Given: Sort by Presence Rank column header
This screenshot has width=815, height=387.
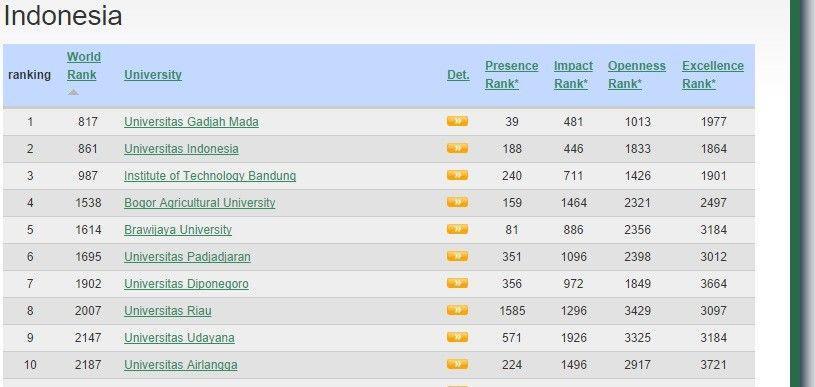Looking at the screenshot, I should [511, 75].
